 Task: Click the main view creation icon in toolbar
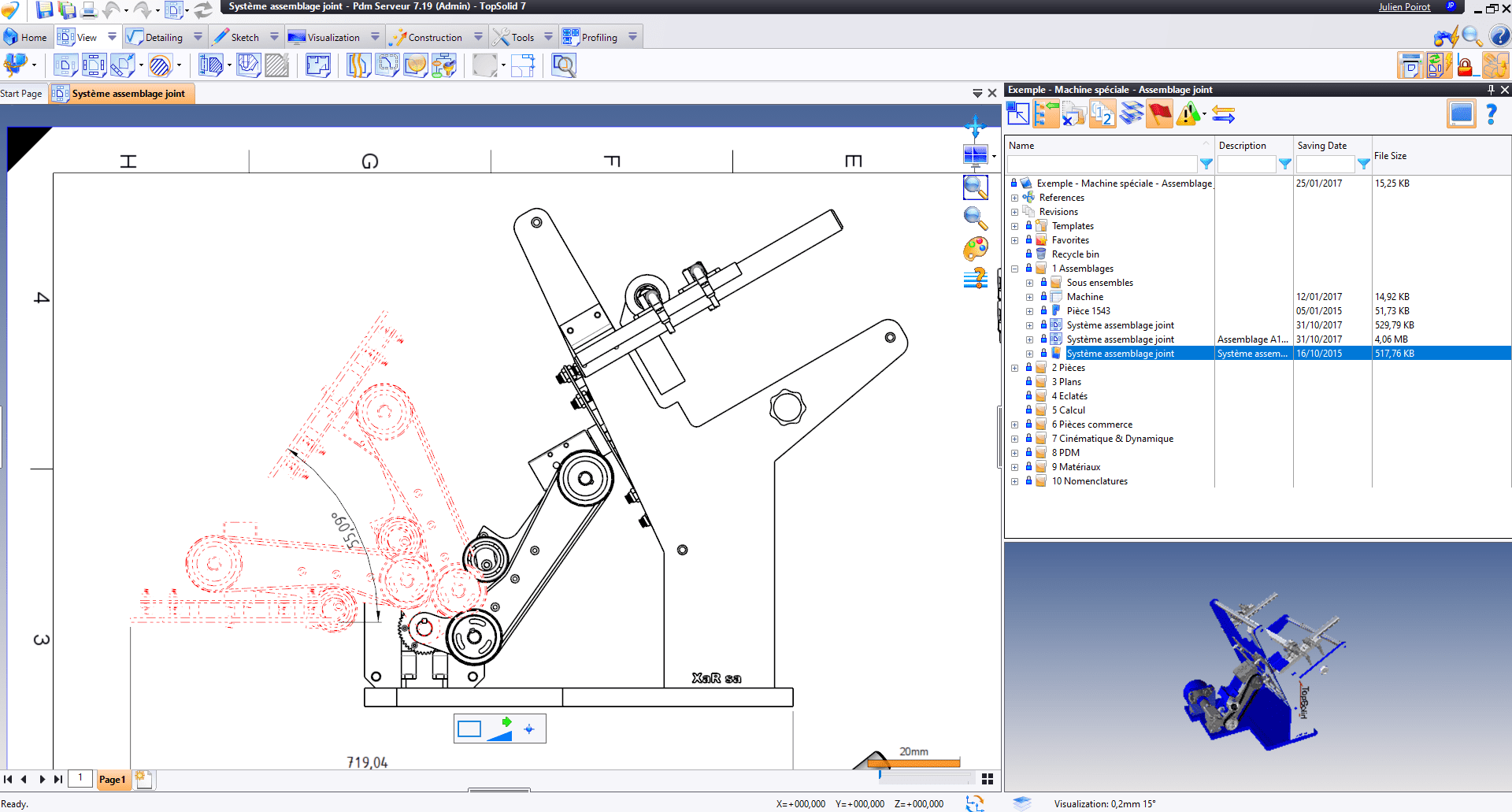coord(65,65)
